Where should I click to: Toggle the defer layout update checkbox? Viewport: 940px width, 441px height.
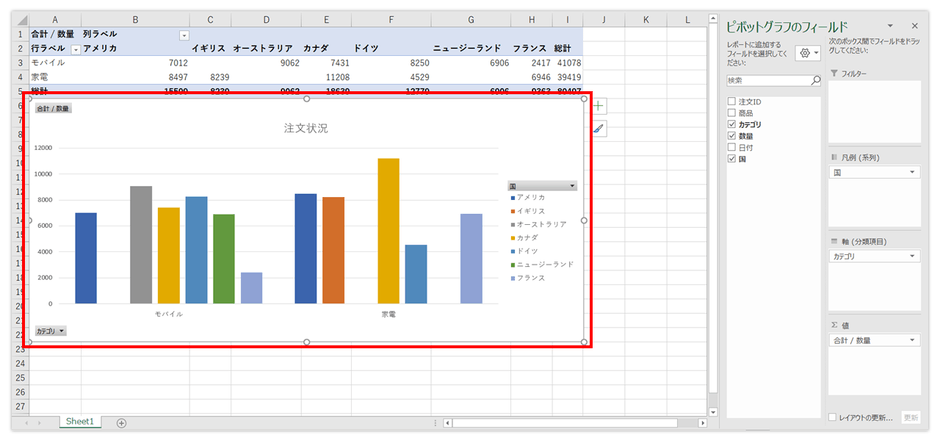coord(833,416)
